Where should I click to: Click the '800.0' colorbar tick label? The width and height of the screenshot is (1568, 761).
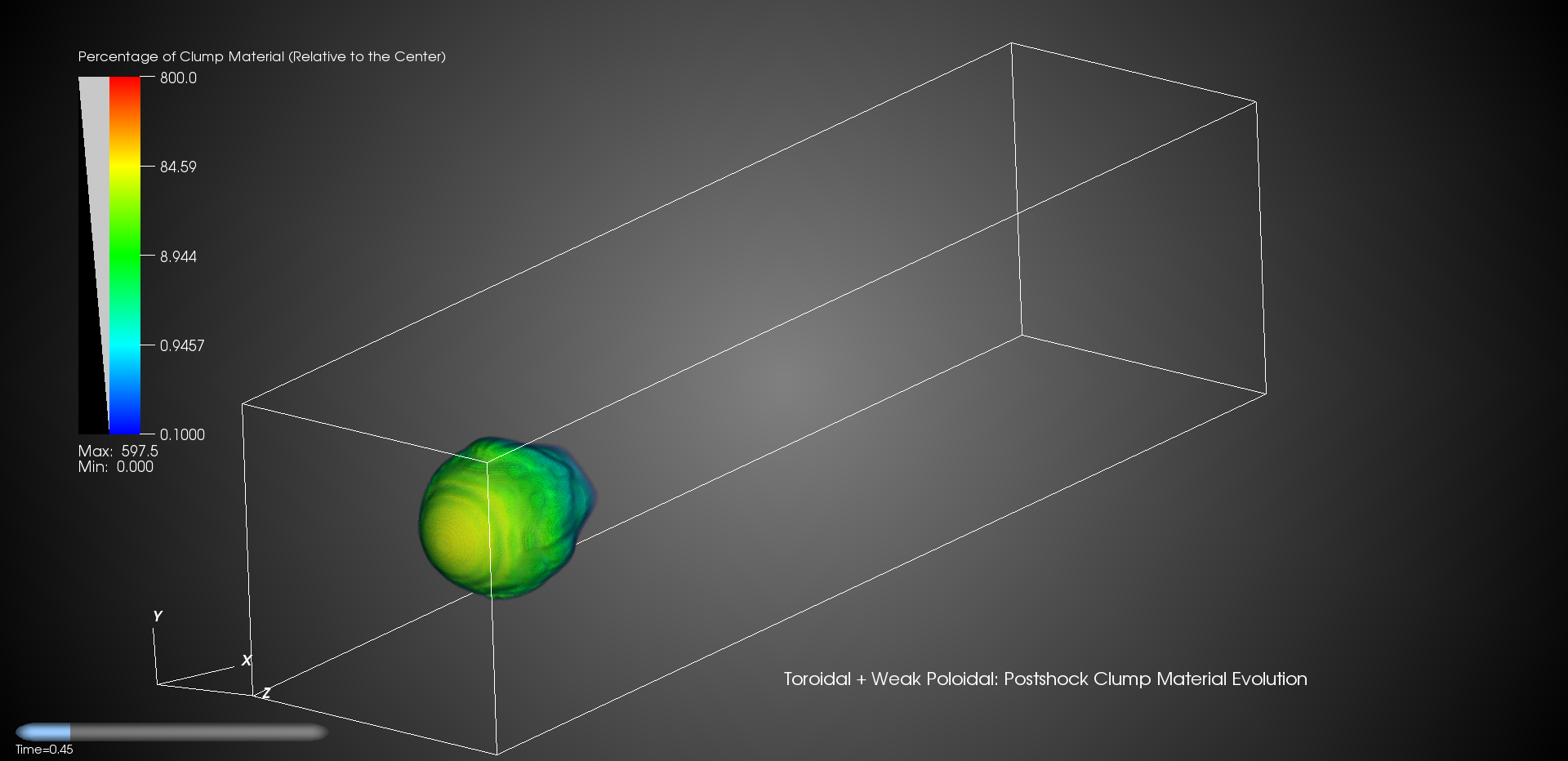pyautogui.click(x=178, y=78)
